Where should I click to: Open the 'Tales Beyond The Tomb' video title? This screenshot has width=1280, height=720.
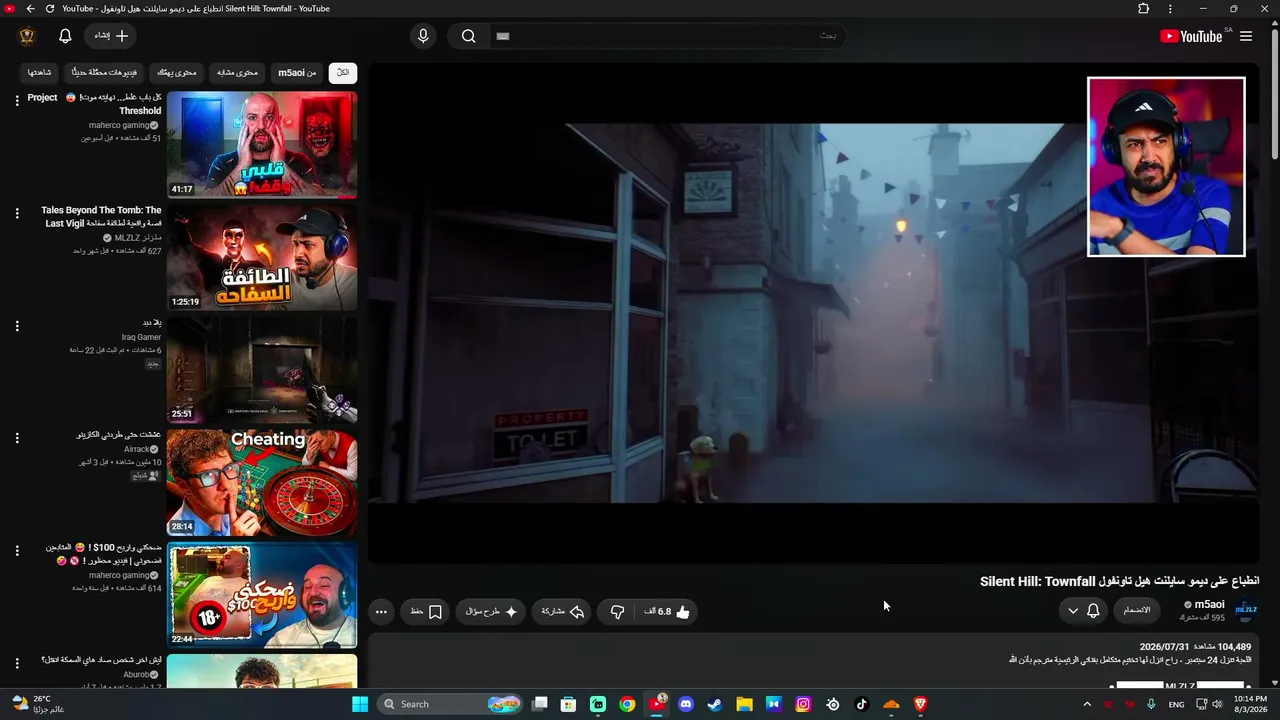[x=101, y=217]
